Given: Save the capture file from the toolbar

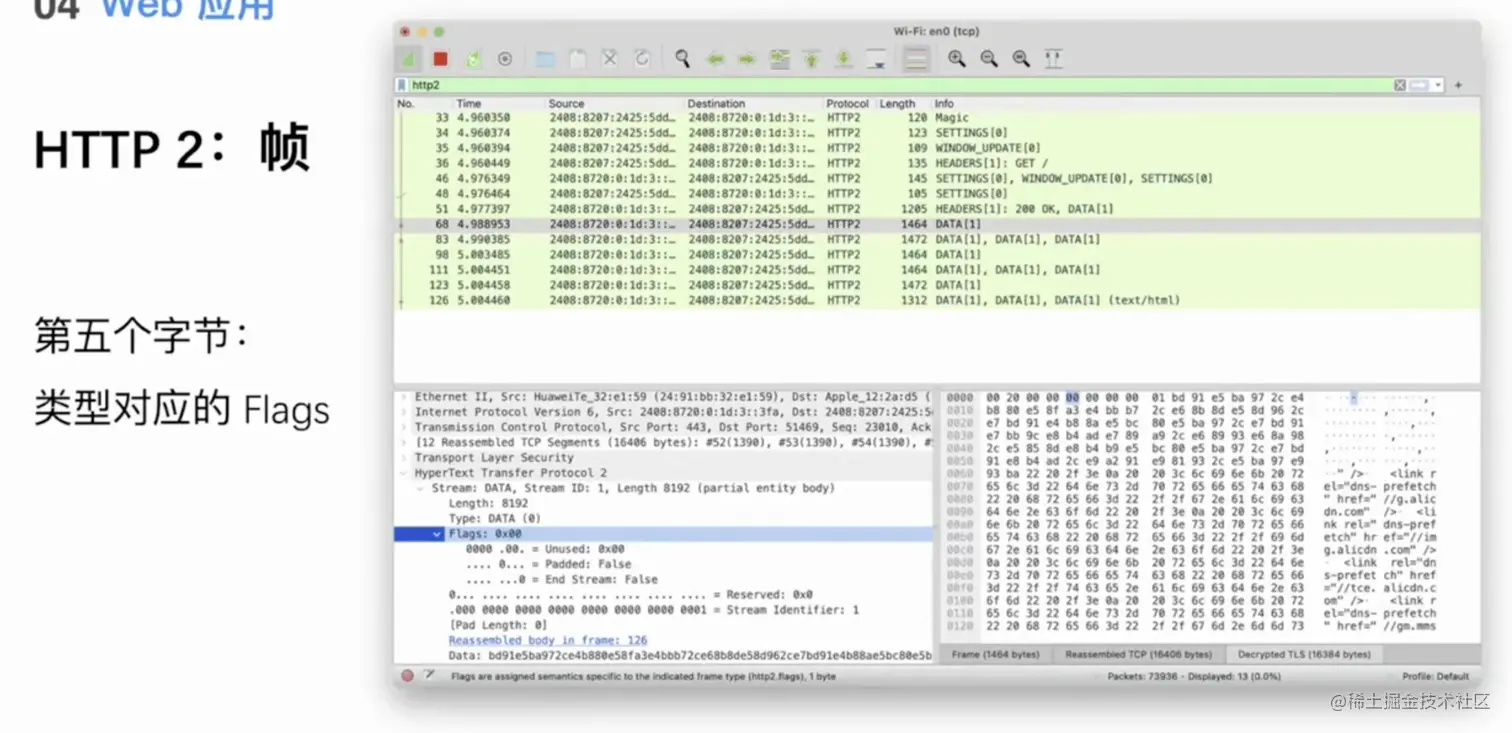Looking at the screenshot, I should point(577,59).
